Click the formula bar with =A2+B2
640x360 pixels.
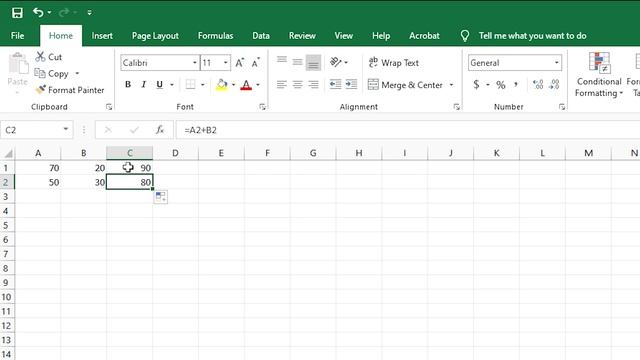(407, 130)
